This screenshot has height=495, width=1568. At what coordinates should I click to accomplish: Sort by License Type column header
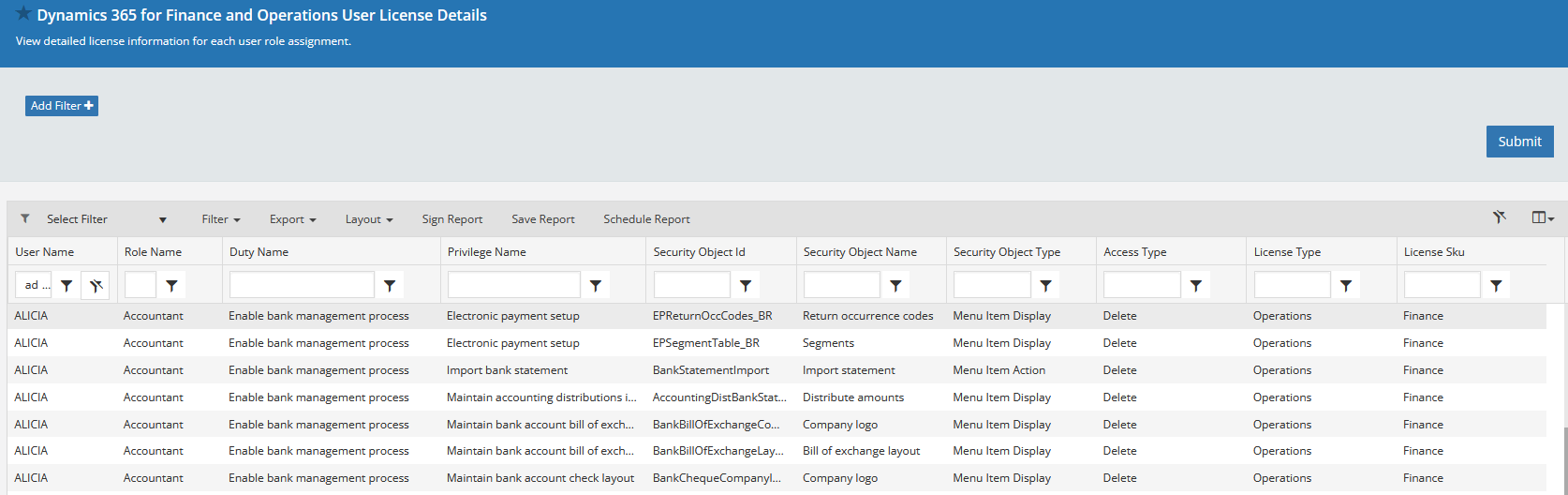(x=1287, y=252)
